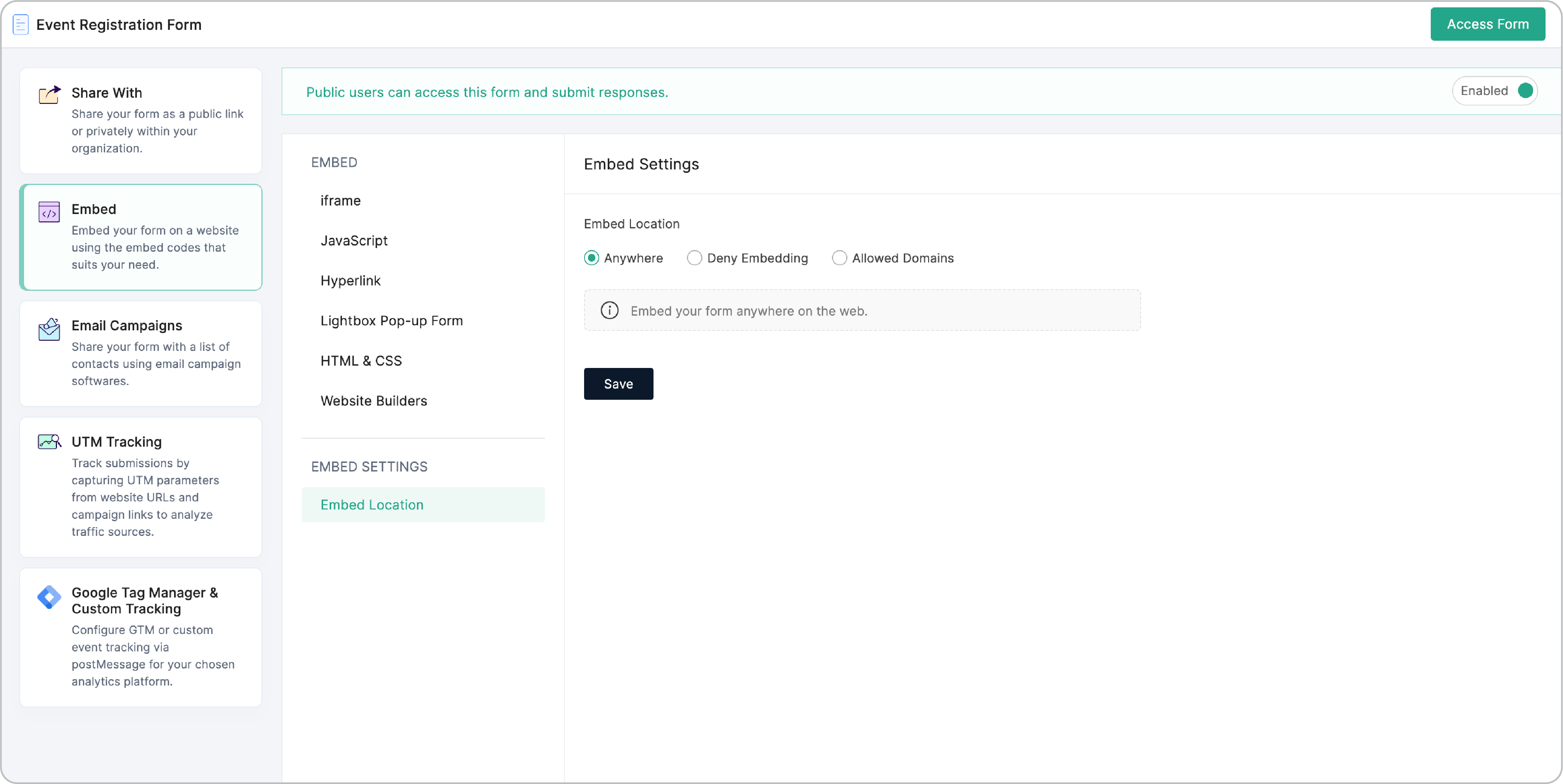This screenshot has width=1563, height=784.
Task: Click the Google Tag Manager diamond icon
Action: click(49, 596)
